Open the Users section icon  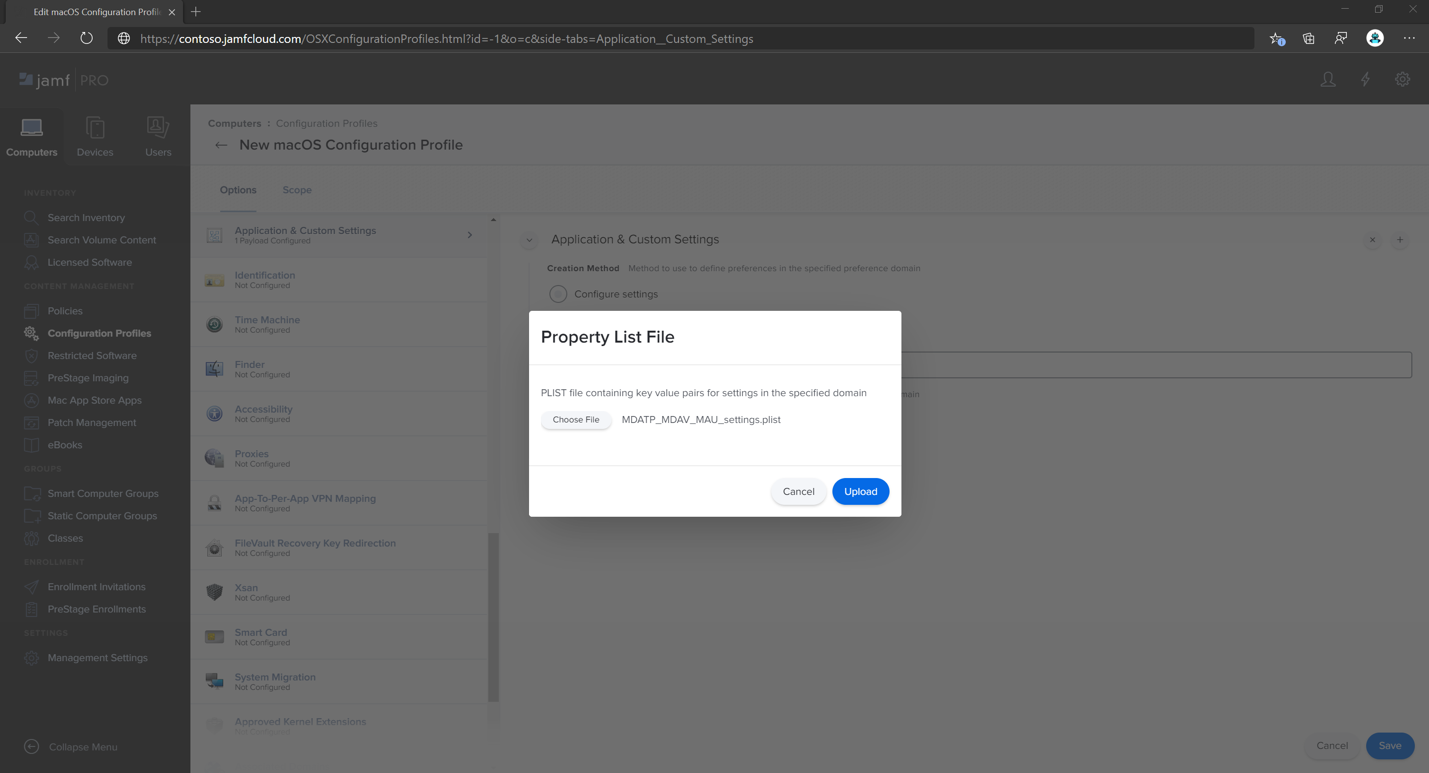(x=158, y=127)
